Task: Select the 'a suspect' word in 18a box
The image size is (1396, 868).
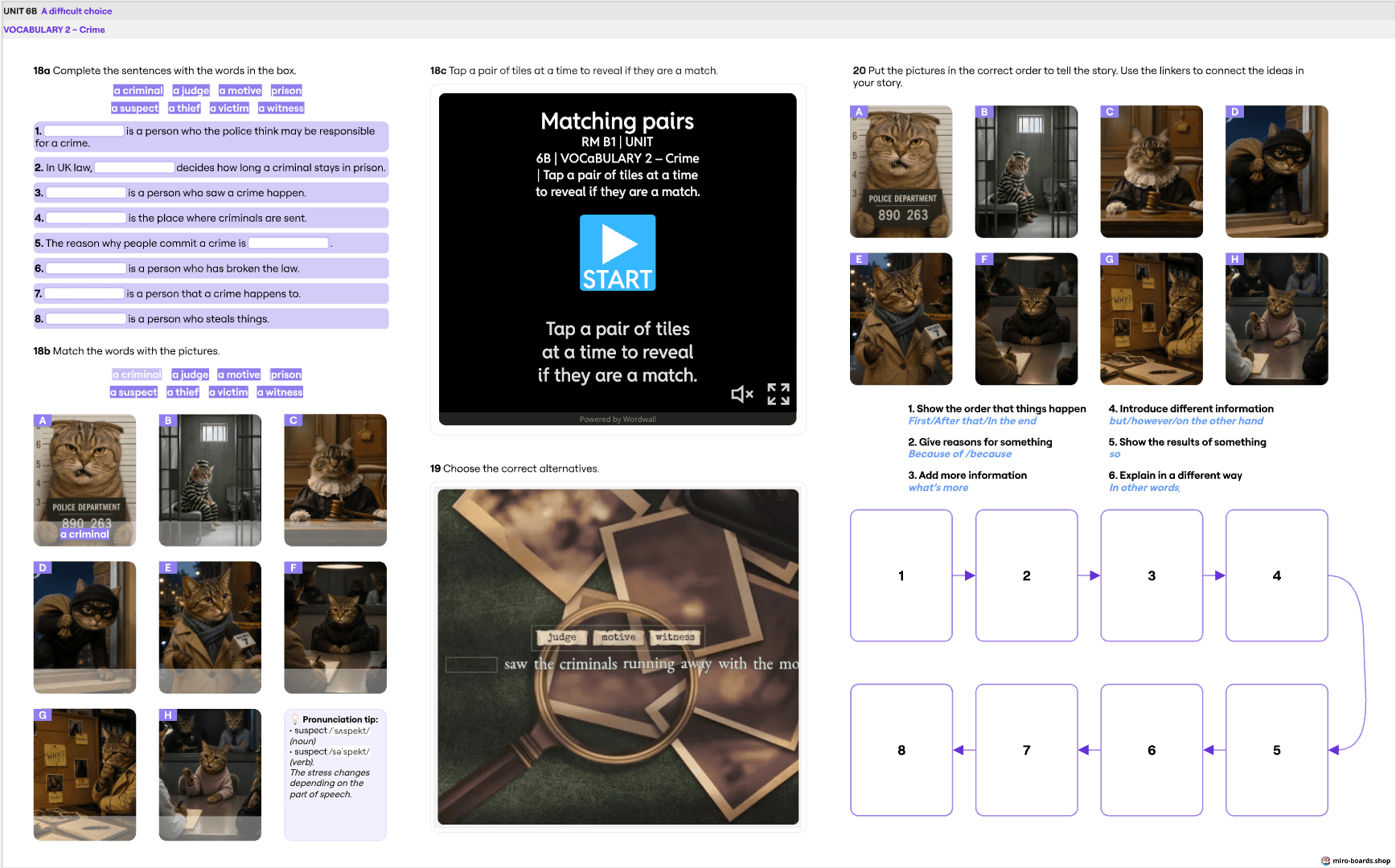Action: click(135, 108)
